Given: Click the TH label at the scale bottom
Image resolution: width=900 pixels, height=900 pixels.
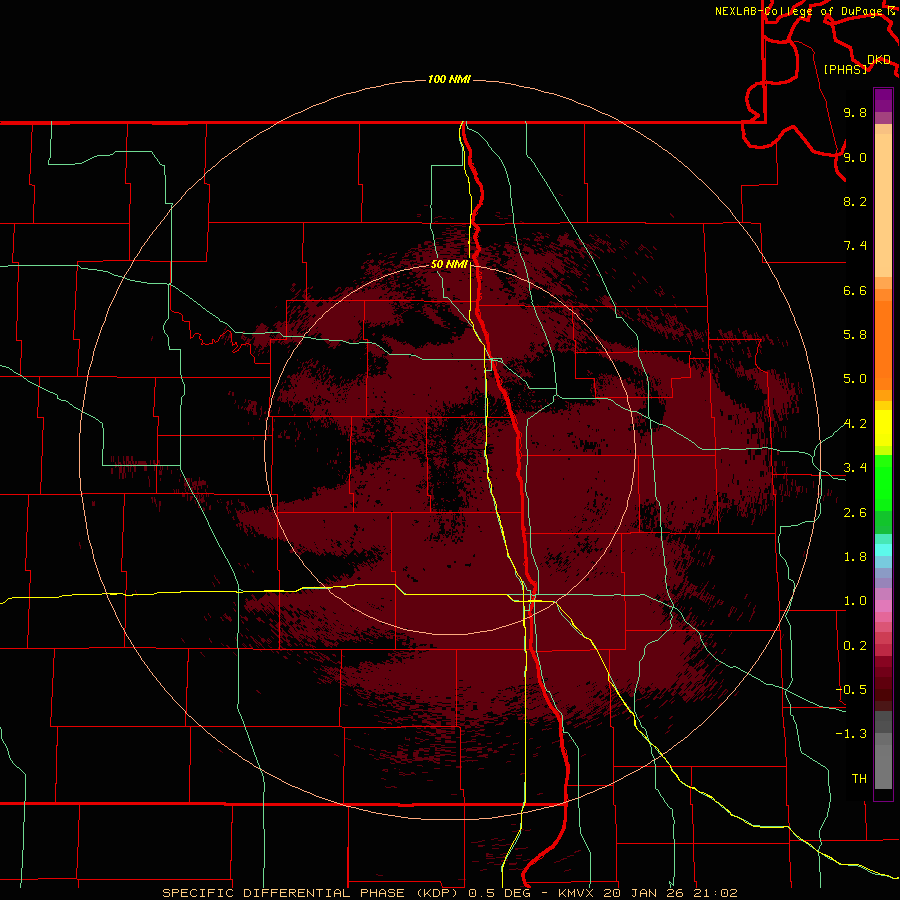Looking at the screenshot, I should (x=859, y=779).
